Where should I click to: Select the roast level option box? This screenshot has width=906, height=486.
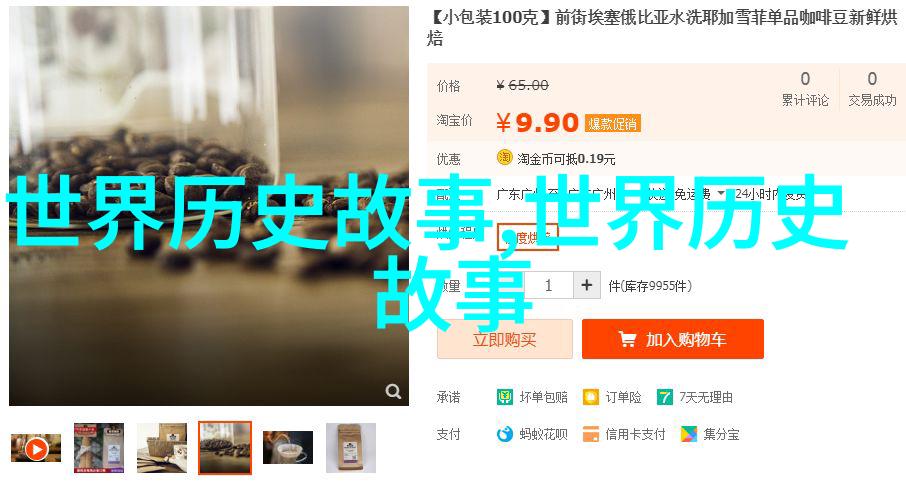pos(527,238)
